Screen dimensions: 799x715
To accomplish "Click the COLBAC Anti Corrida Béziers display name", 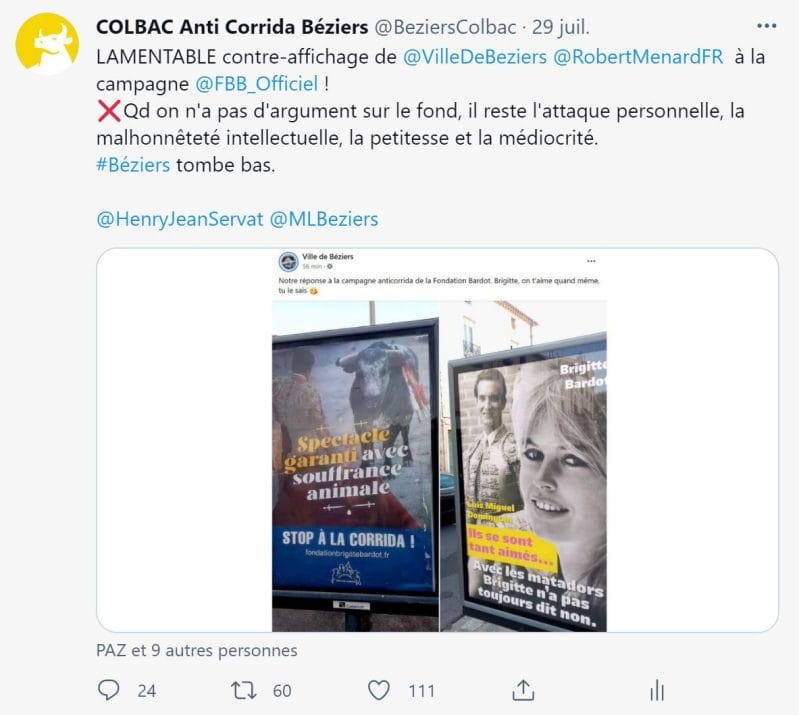I will point(232,27).
